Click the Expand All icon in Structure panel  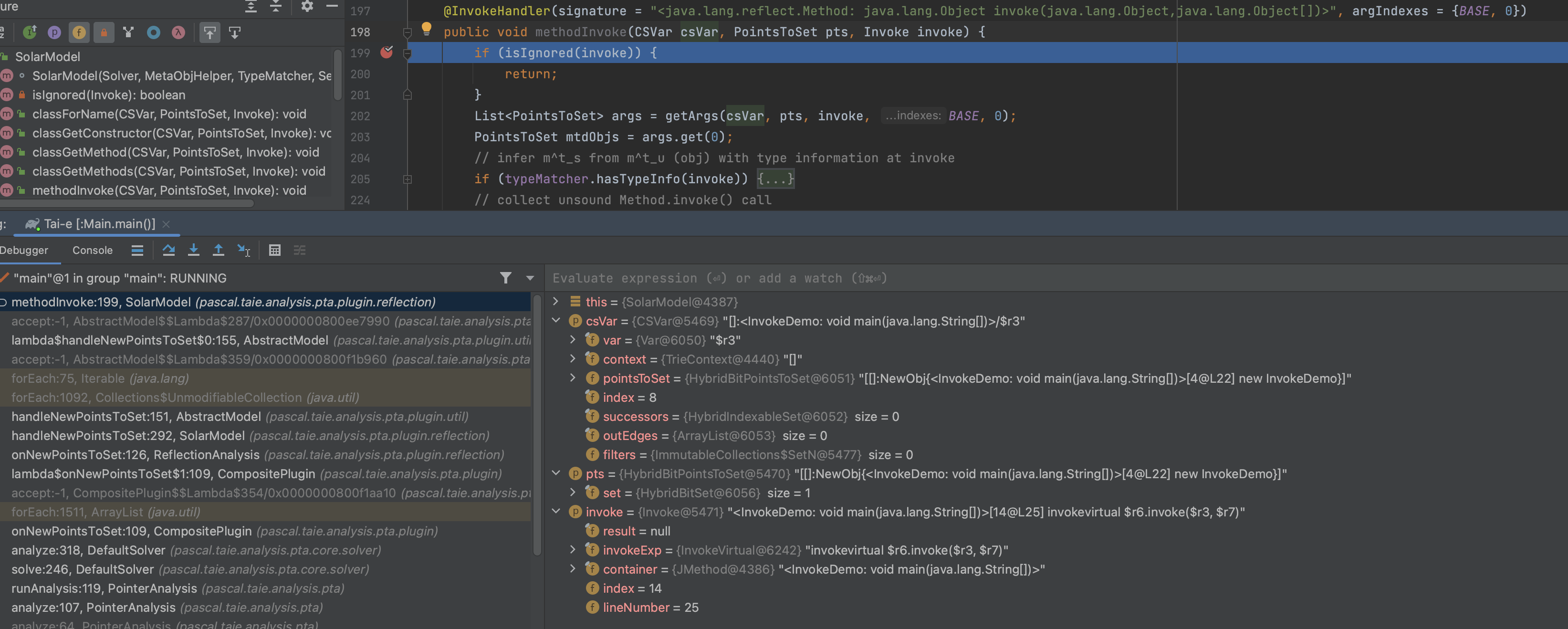[x=251, y=7]
